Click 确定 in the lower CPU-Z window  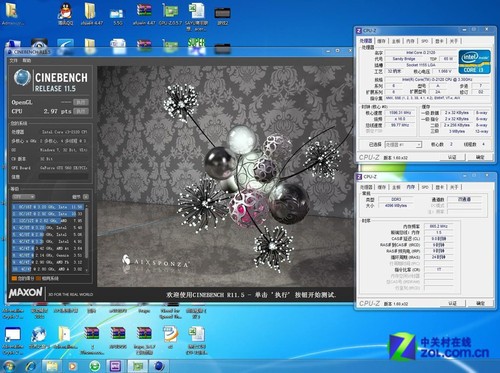[480, 303]
